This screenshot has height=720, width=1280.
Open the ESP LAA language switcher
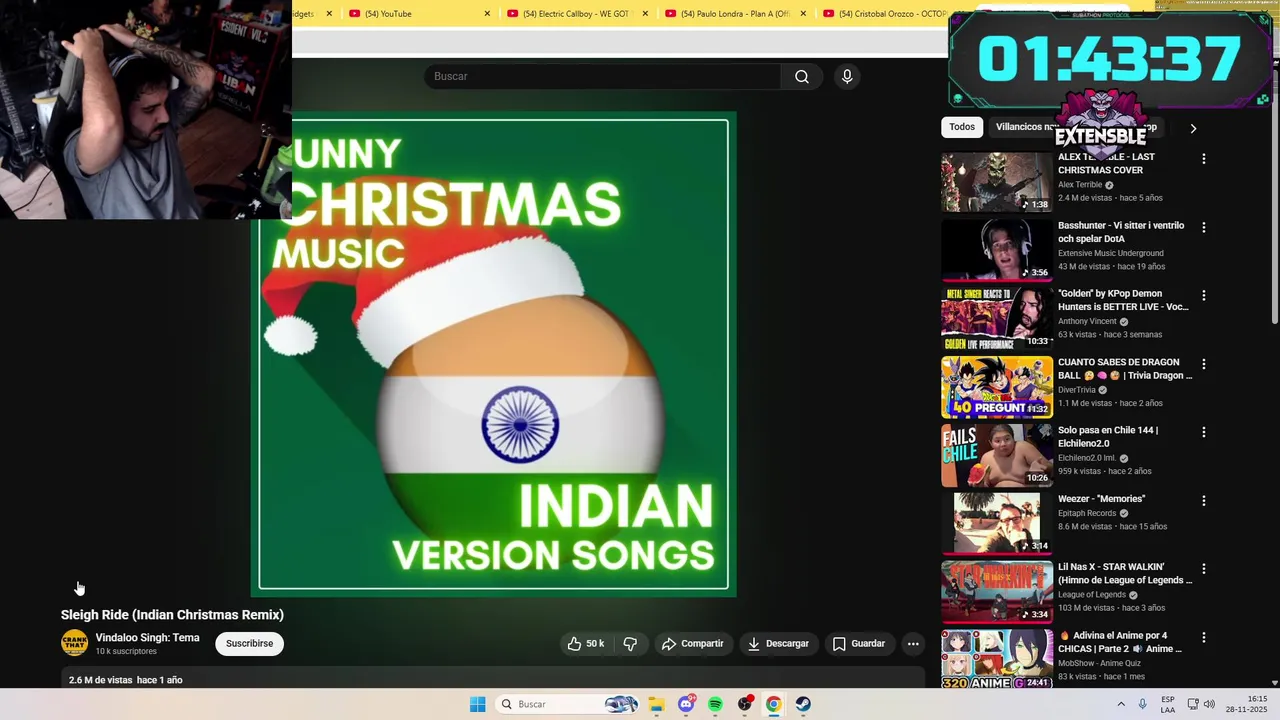(x=1168, y=704)
